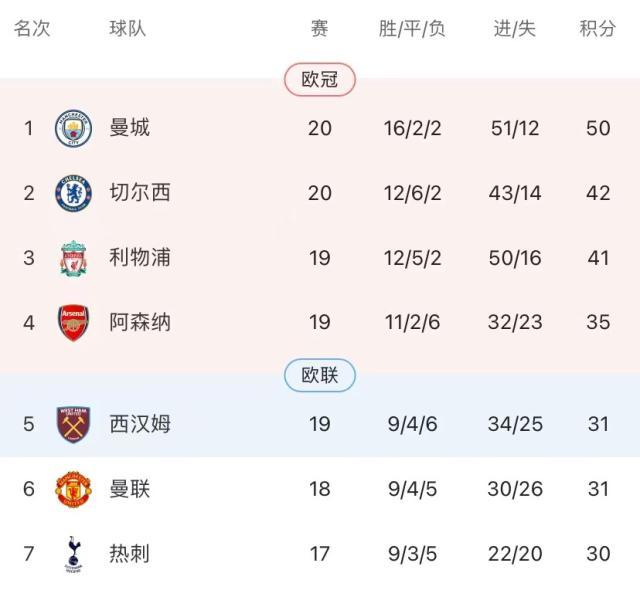Click the 积分 column header
The image size is (640, 597).
click(x=598, y=29)
